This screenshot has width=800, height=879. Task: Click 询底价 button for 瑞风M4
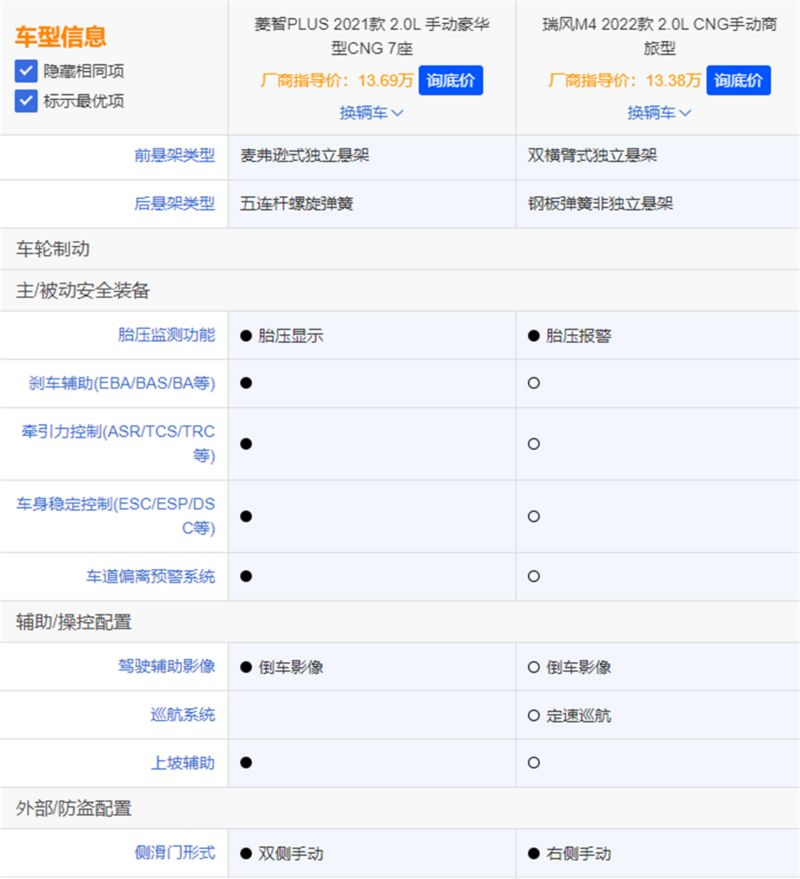(x=738, y=80)
